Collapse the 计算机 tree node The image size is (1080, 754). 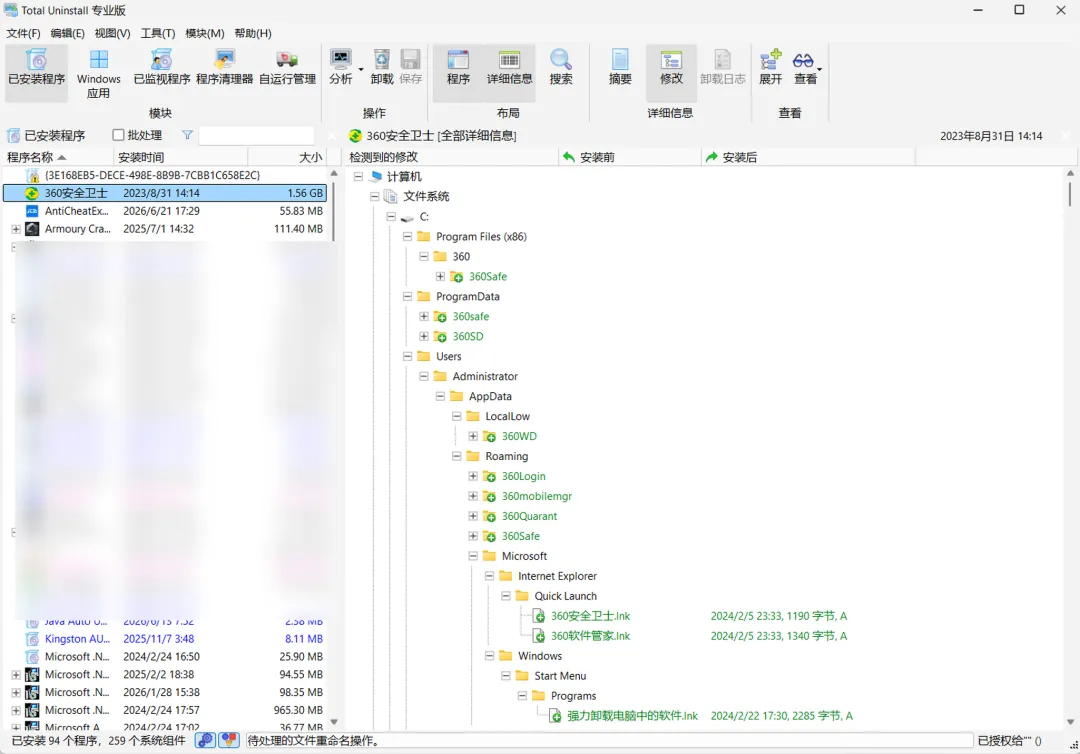(358, 176)
